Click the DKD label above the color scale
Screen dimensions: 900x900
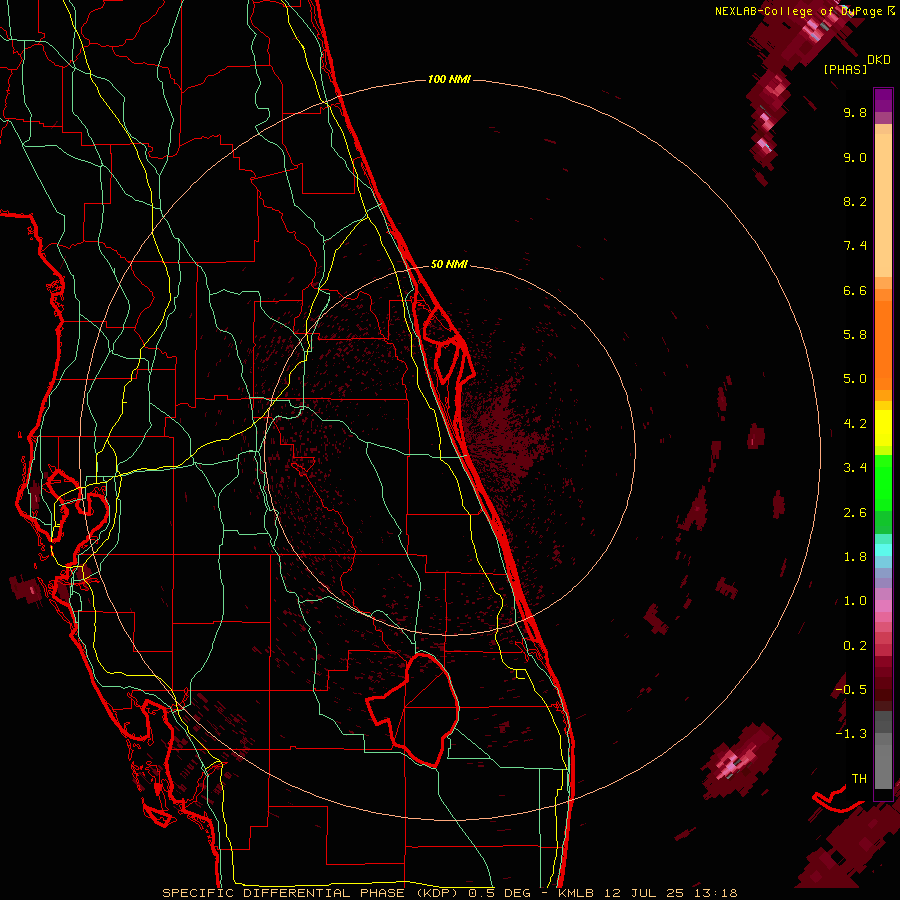tap(879, 60)
